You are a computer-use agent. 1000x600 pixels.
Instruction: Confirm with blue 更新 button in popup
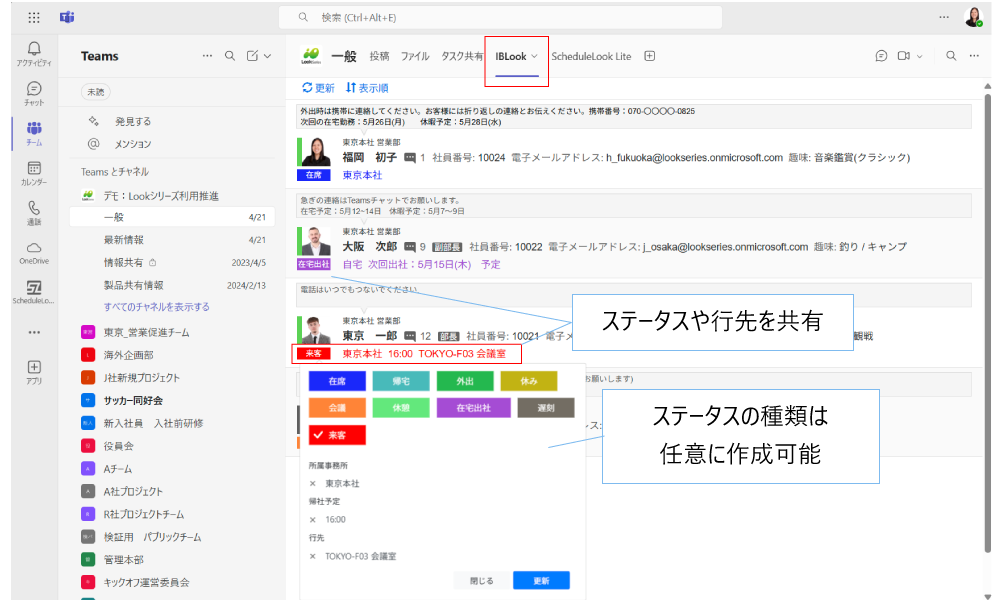(x=541, y=581)
